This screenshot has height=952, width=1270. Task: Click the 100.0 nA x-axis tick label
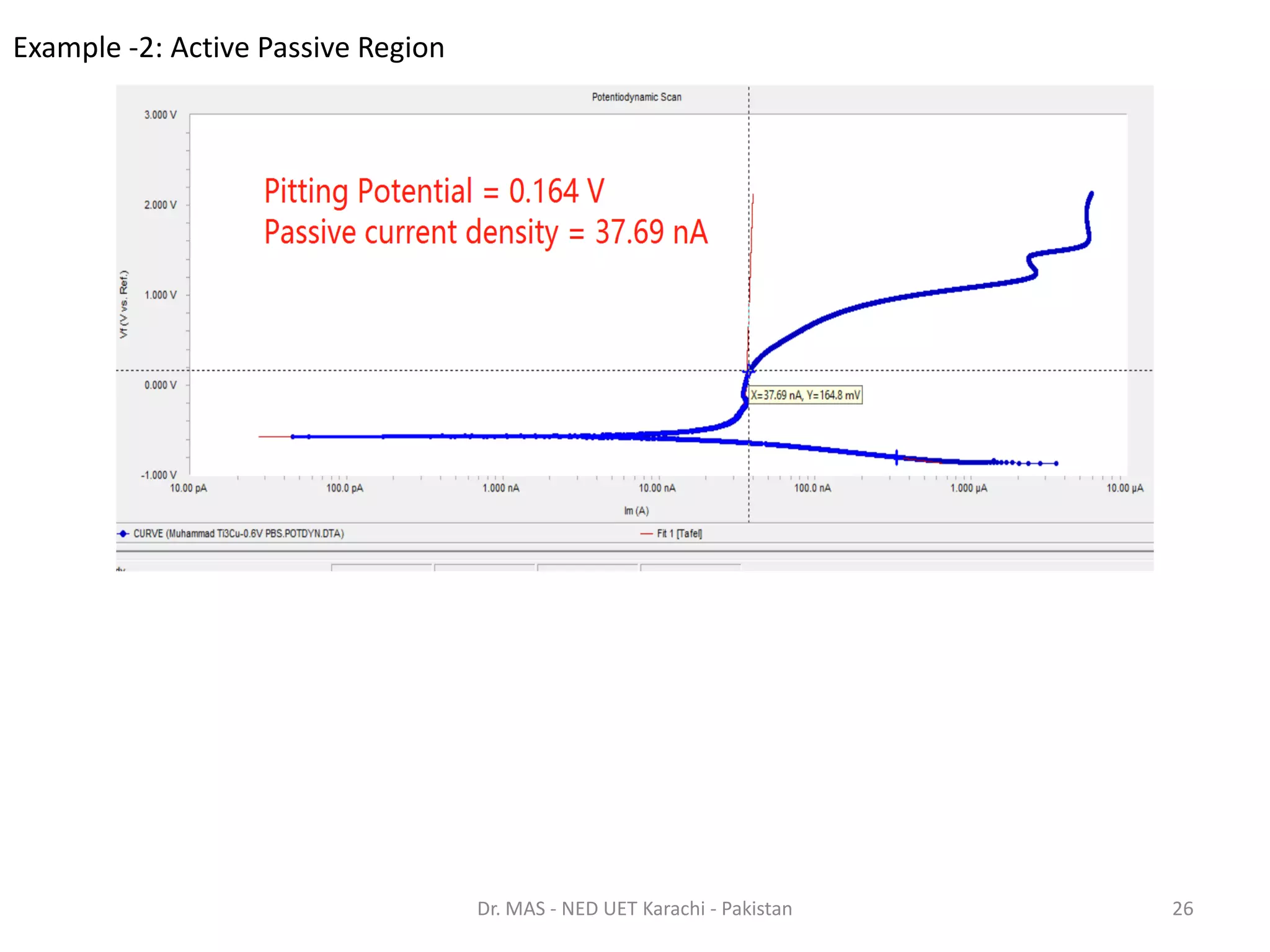(x=812, y=488)
